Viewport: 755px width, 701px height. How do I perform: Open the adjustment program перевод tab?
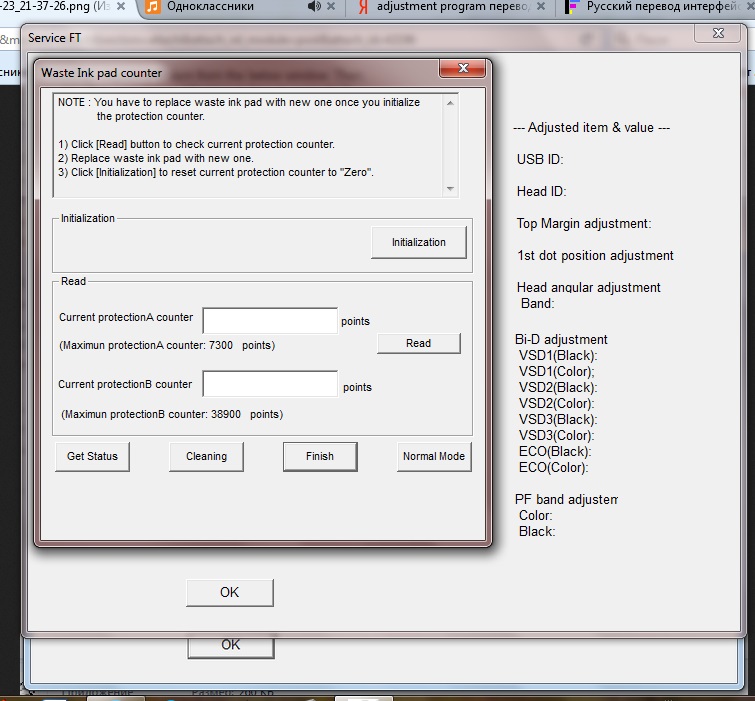coord(453,7)
